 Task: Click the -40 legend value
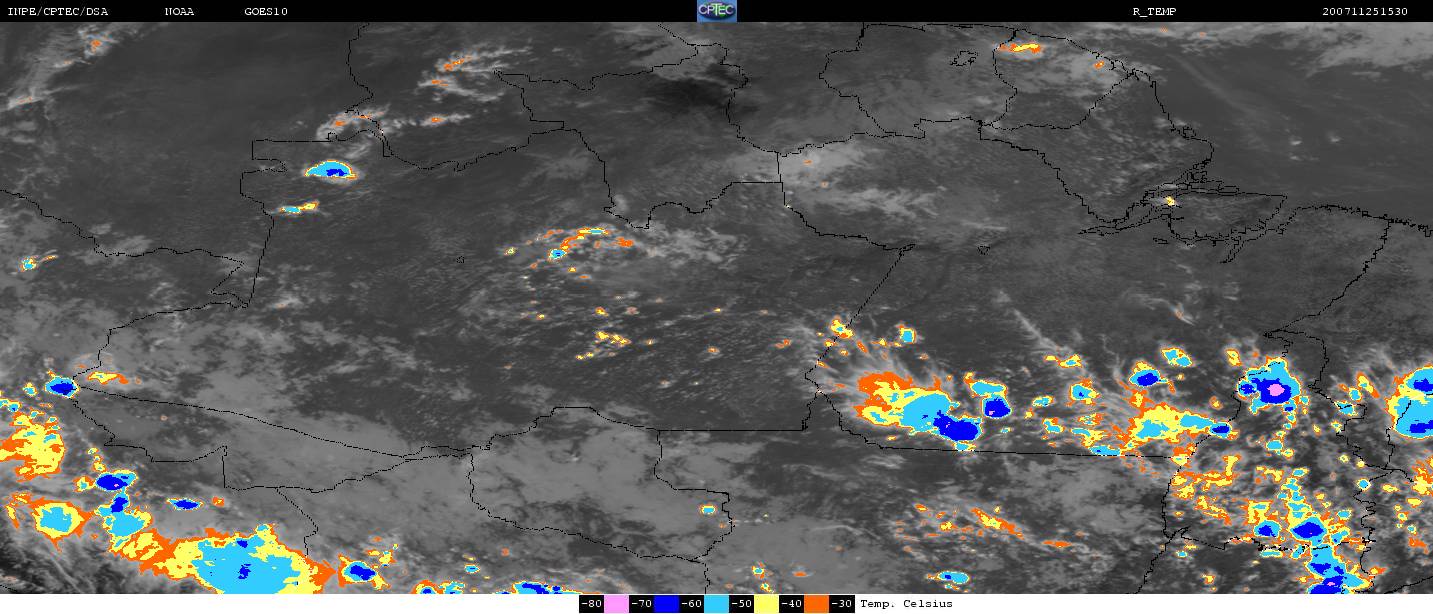791,604
